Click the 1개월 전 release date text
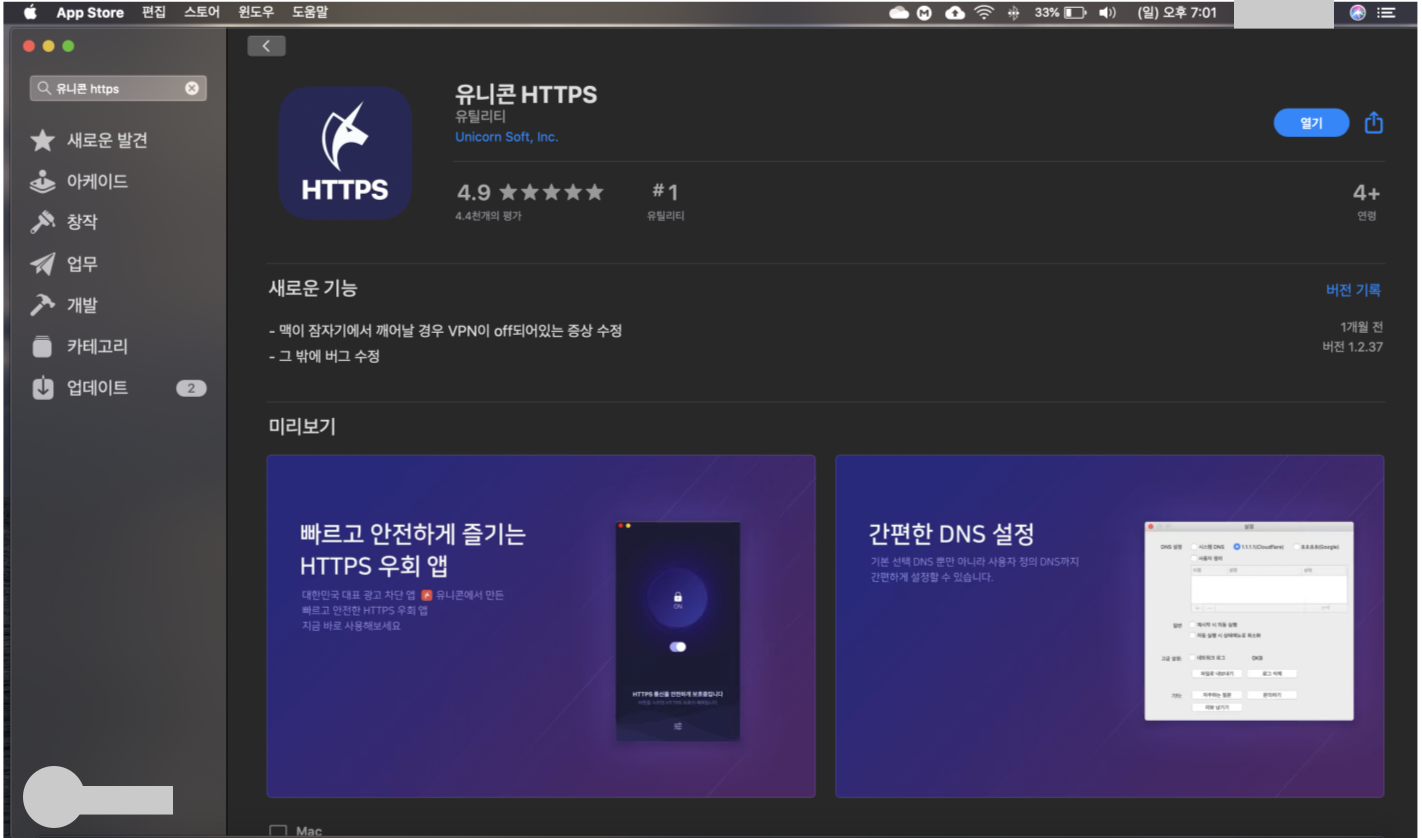1422x838 pixels. pyautogui.click(x=1362, y=328)
